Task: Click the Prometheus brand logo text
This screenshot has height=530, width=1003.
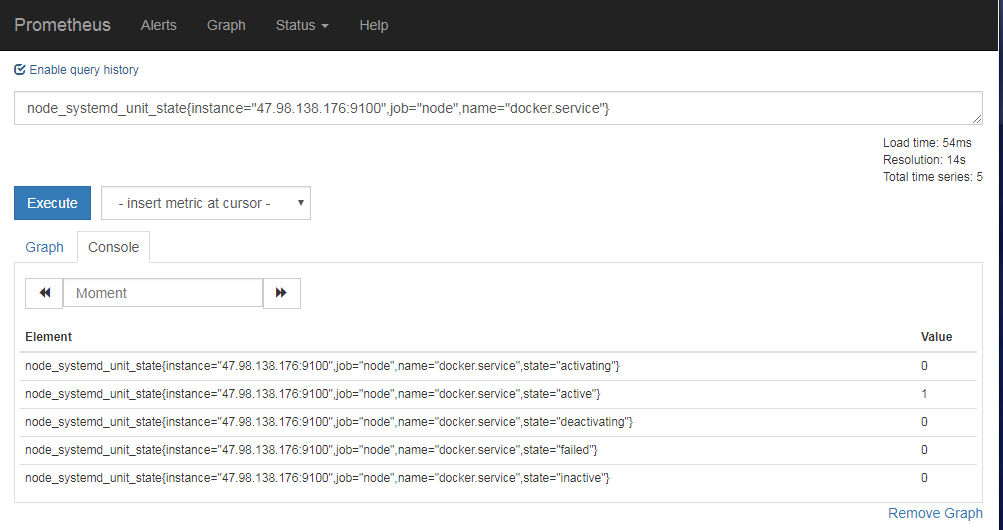Action: [62, 25]
